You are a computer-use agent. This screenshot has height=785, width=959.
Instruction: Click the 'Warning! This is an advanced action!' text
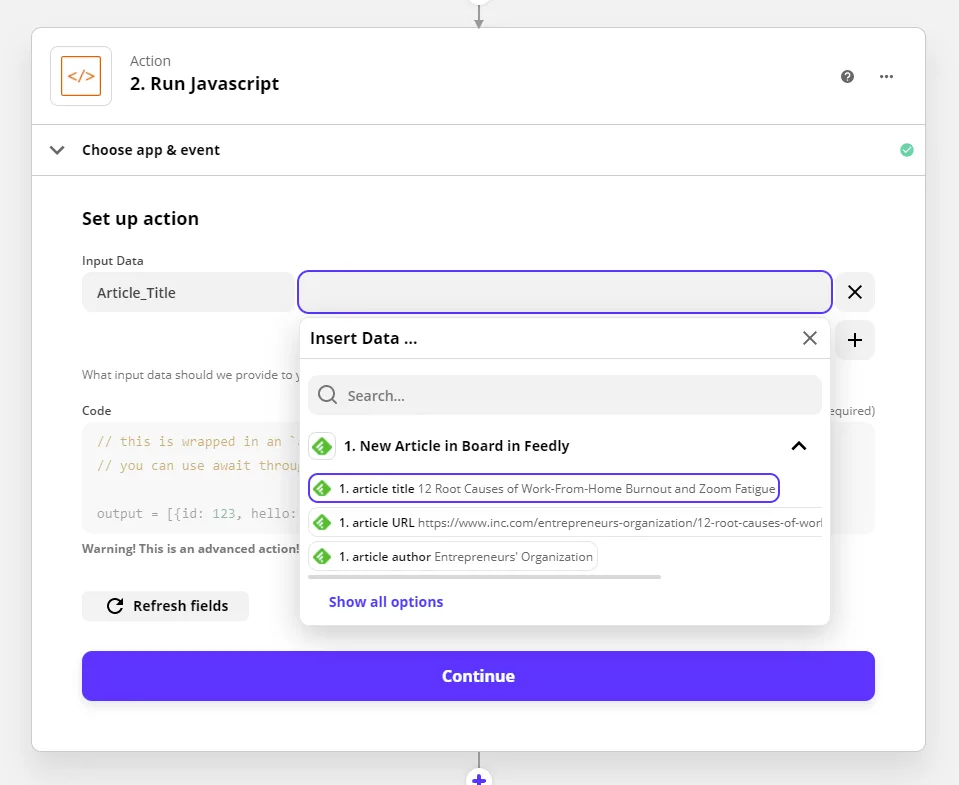[x=191, y=548]
